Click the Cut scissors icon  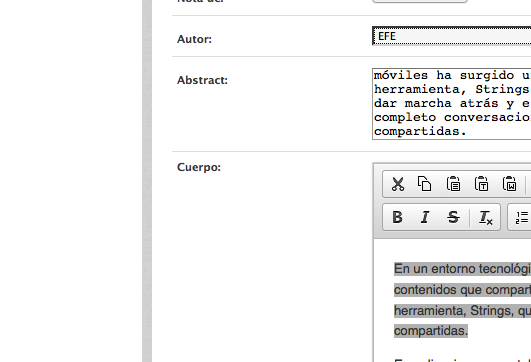click(398, 184)
